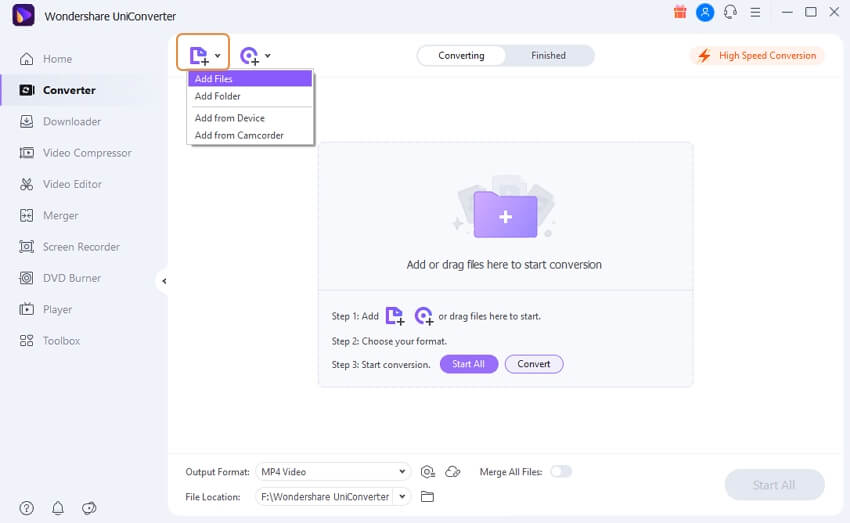Viewport: 850px width, 523px height.
Task: Open the output format settings gear icon
Action: 427,472
